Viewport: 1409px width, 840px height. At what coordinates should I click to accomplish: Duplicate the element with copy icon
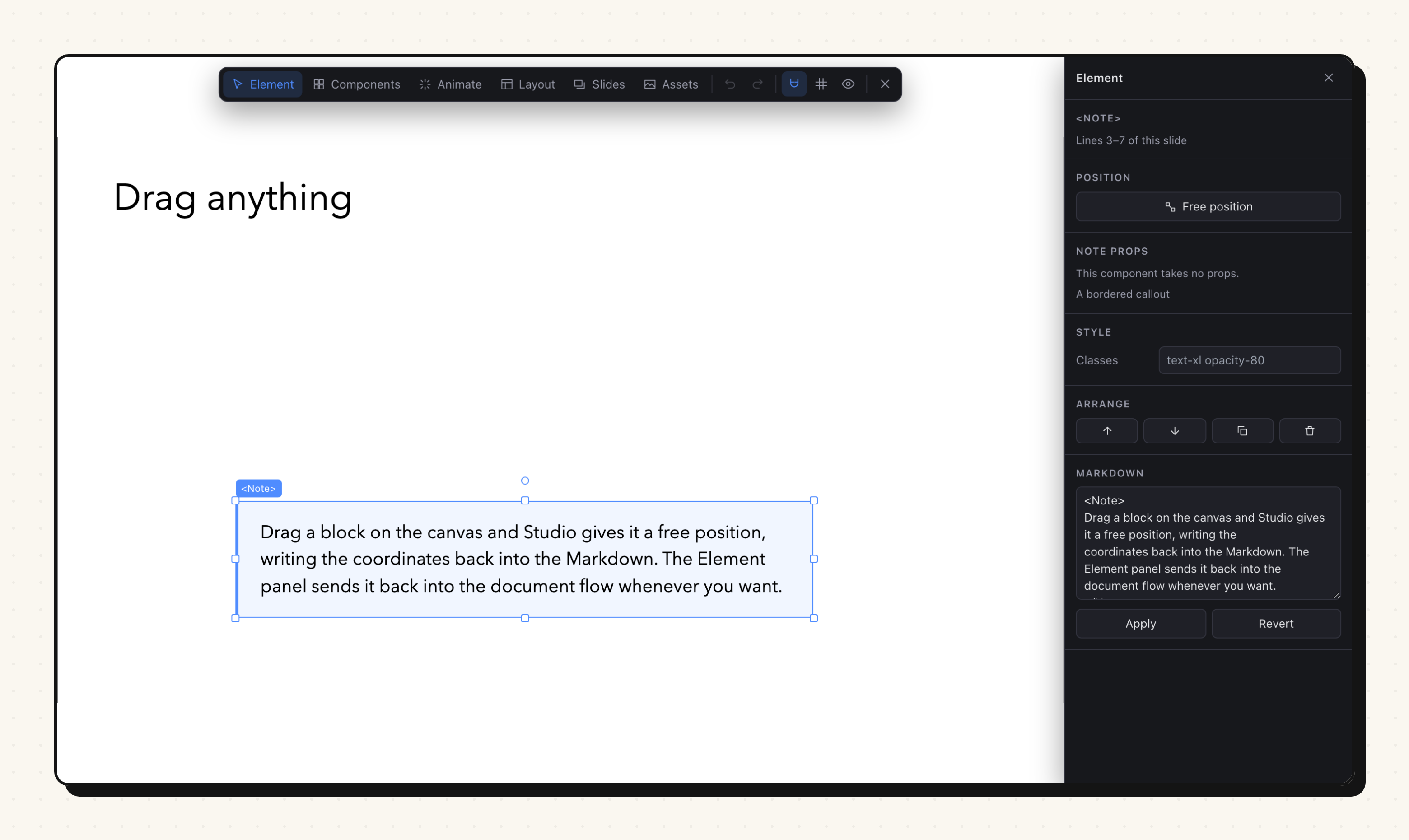click(1242, 431)
